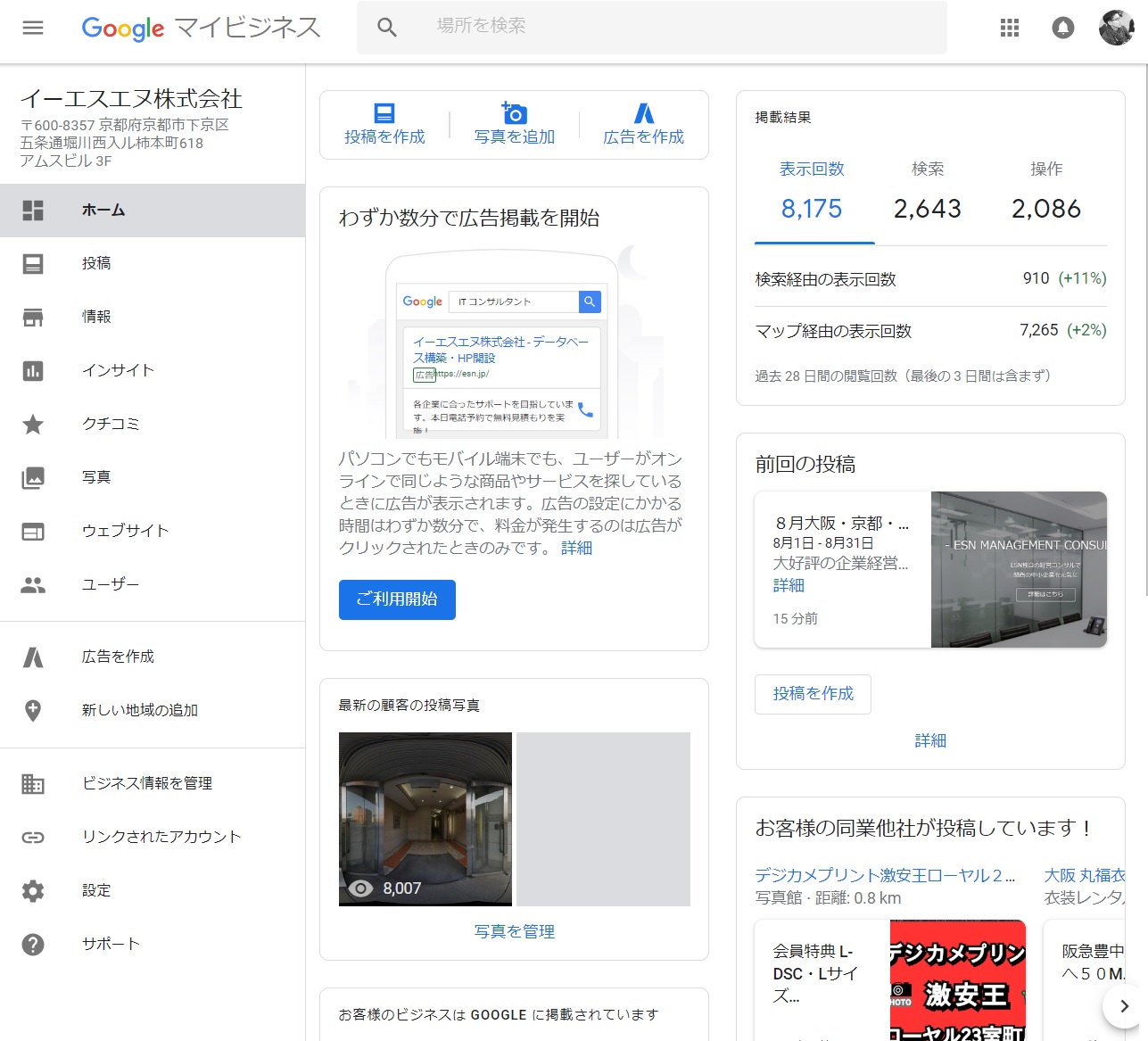The height and width of the screenshot is (1041, 1148).
Task: Open the インサイト (Insights) sidebar icon
Action: pyautogui.click(x=33, y=370)
